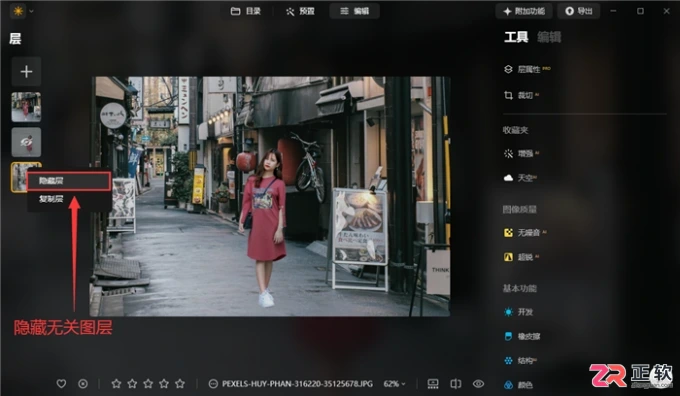The image size is (680, 396).
Task: Switch to the 预置 presets tab
Action: click(x=300, y=11)
